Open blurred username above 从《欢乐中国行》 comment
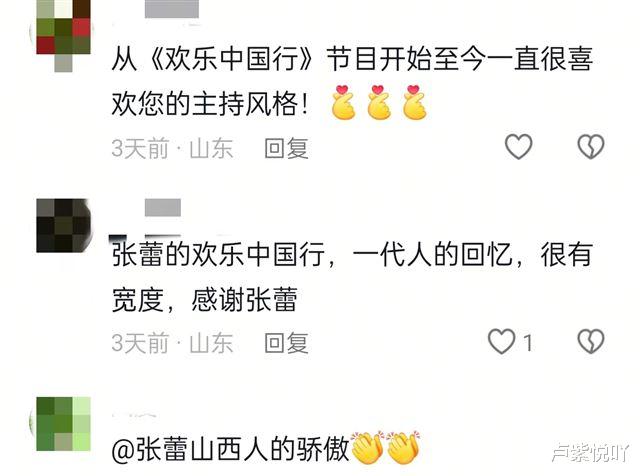The height and width of the screenshot is (476, 640). point(172,9)
